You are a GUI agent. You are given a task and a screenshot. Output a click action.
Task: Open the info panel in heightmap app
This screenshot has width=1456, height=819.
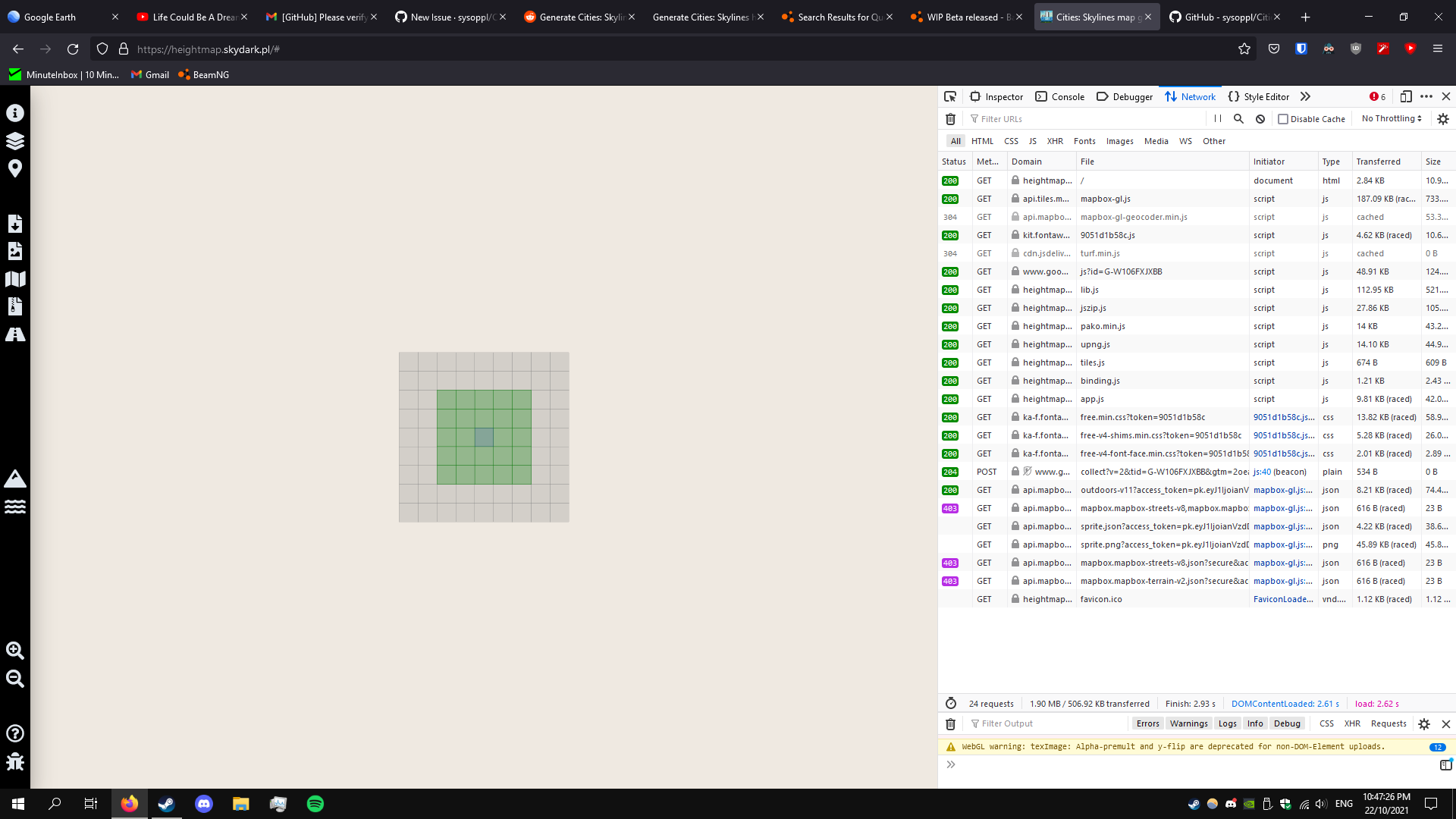(x=15, y=112)
